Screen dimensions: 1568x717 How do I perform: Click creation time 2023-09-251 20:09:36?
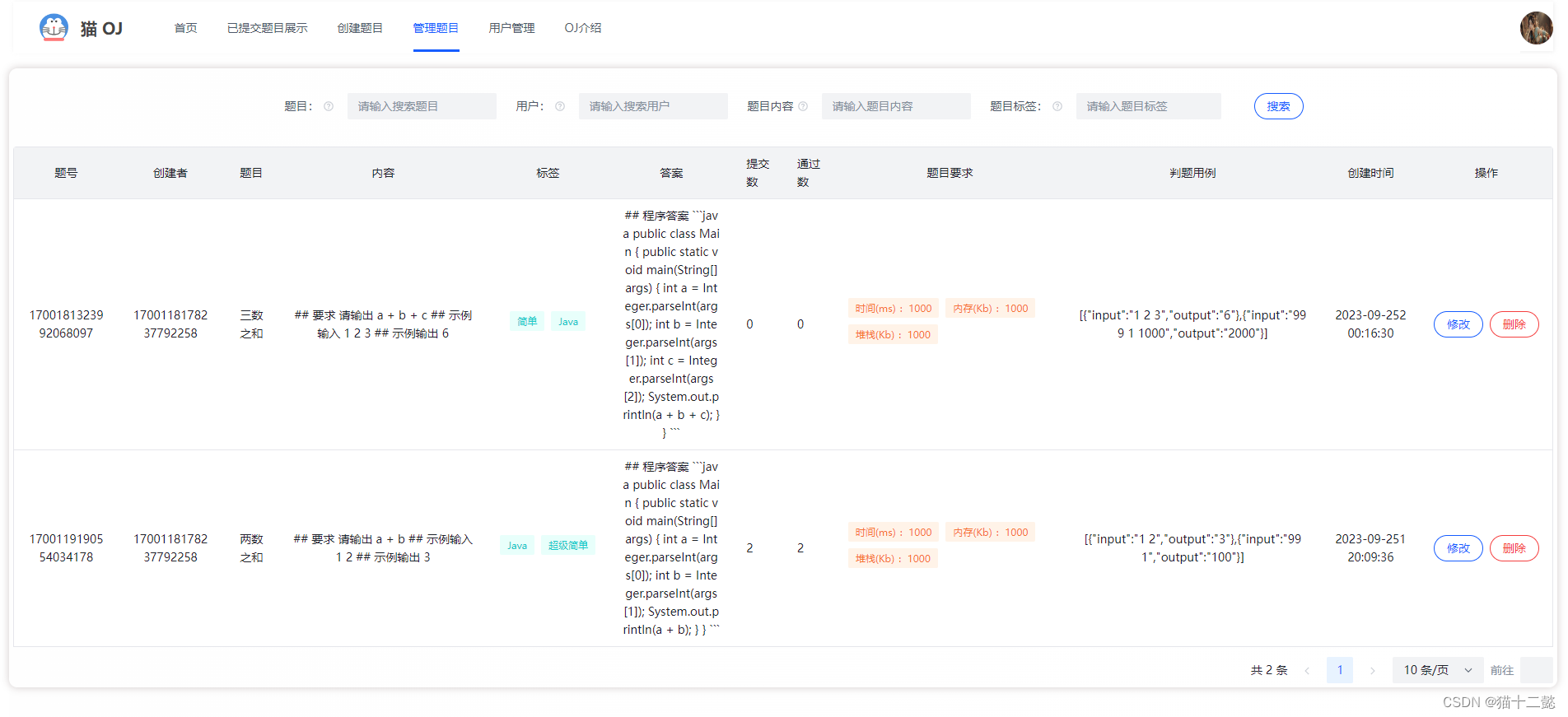[x=1370, y=548]
